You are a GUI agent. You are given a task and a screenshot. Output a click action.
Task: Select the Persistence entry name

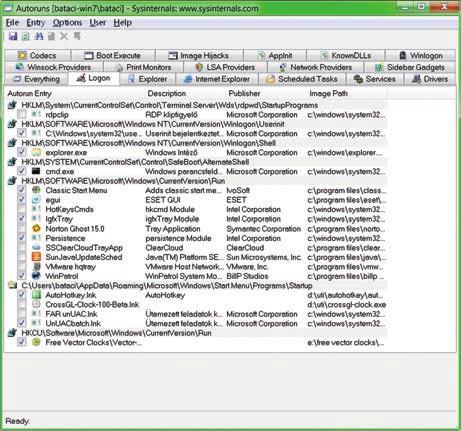point(65,238)
